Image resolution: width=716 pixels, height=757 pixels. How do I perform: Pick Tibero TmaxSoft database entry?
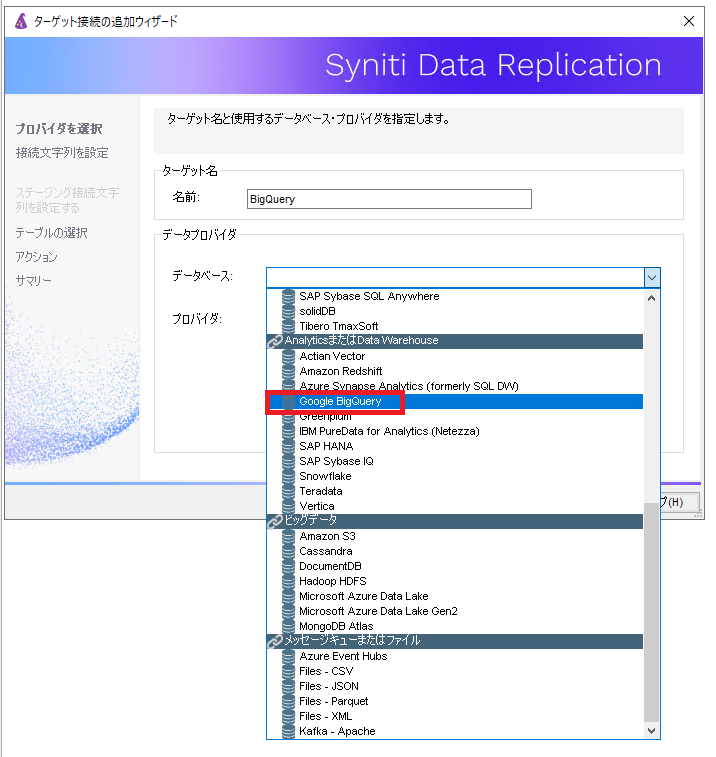[x=455, y=326]
